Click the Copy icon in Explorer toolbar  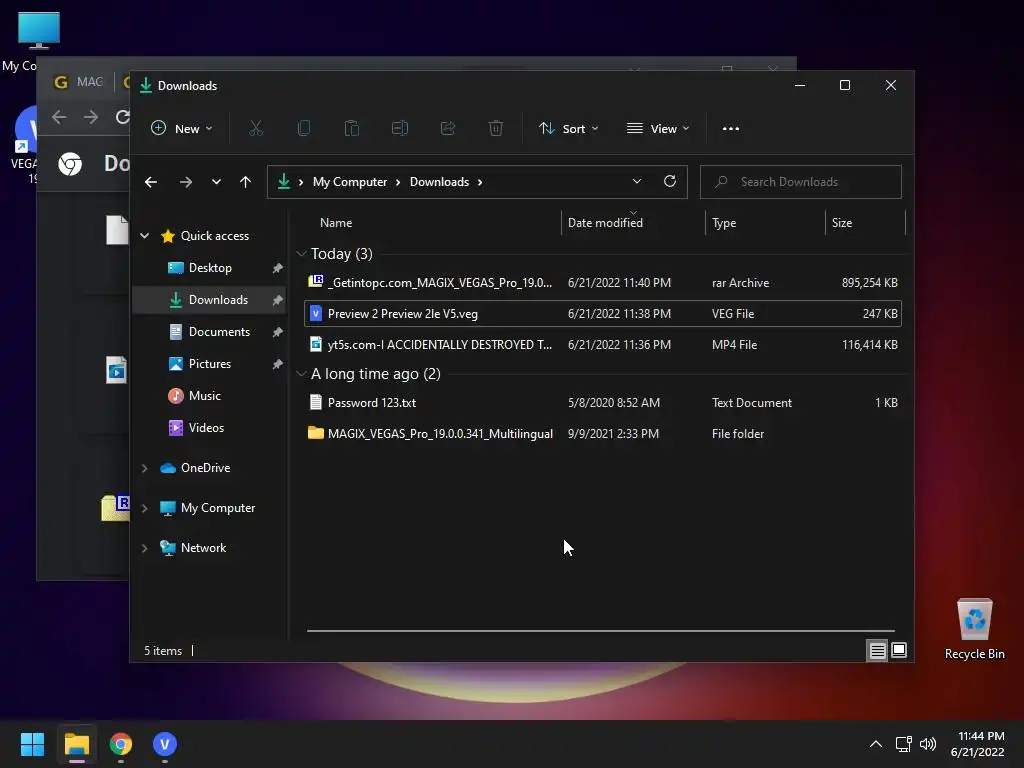coord(304,129)
